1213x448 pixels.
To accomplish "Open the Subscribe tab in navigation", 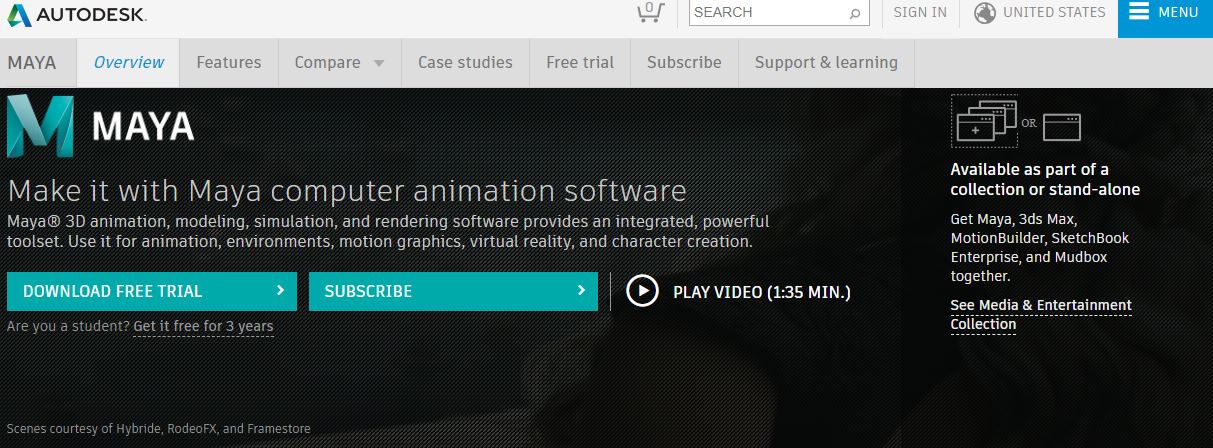I will [x=684, y=62].
